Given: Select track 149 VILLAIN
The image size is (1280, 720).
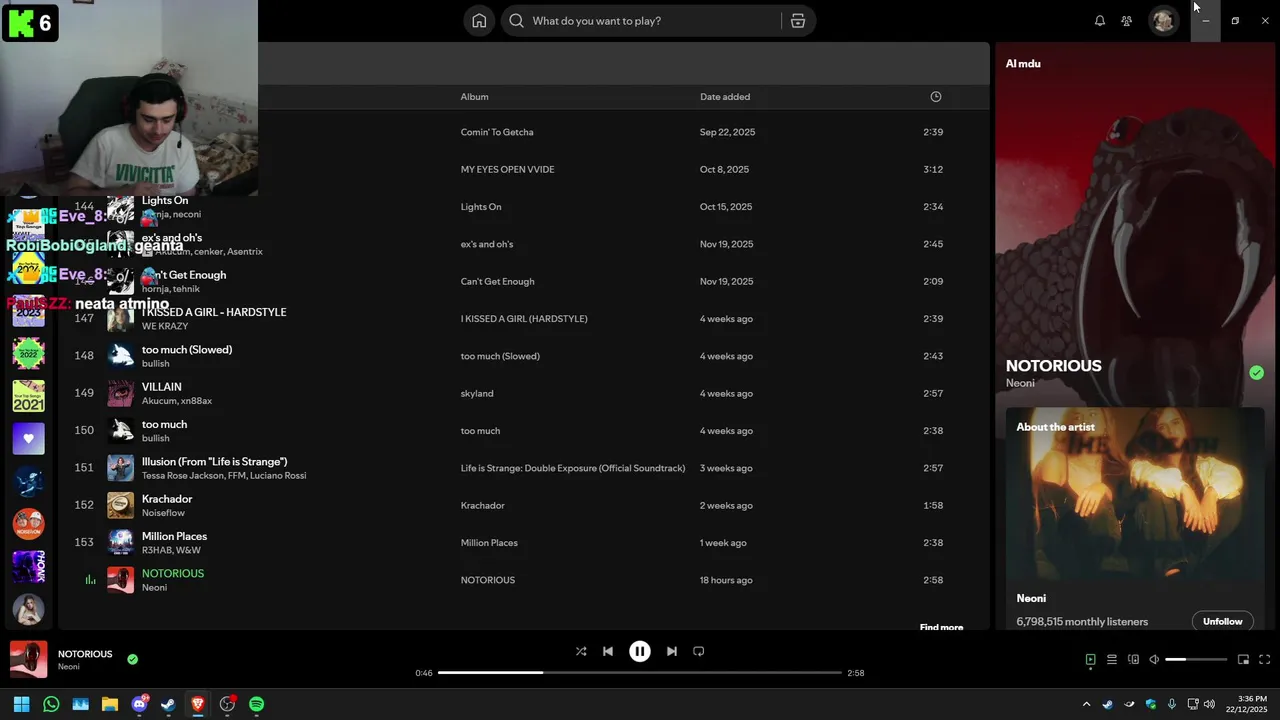Looking at the screenshot, I should coord(524,393).
